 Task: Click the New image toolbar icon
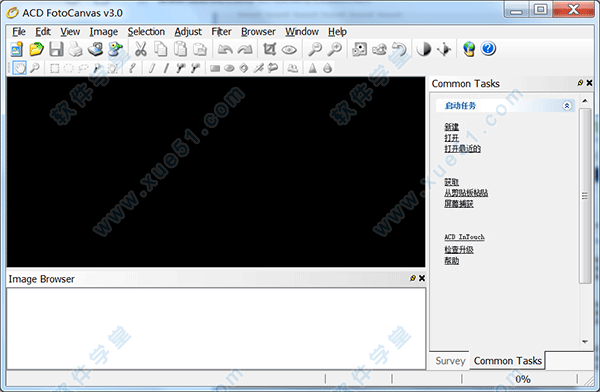16,49
